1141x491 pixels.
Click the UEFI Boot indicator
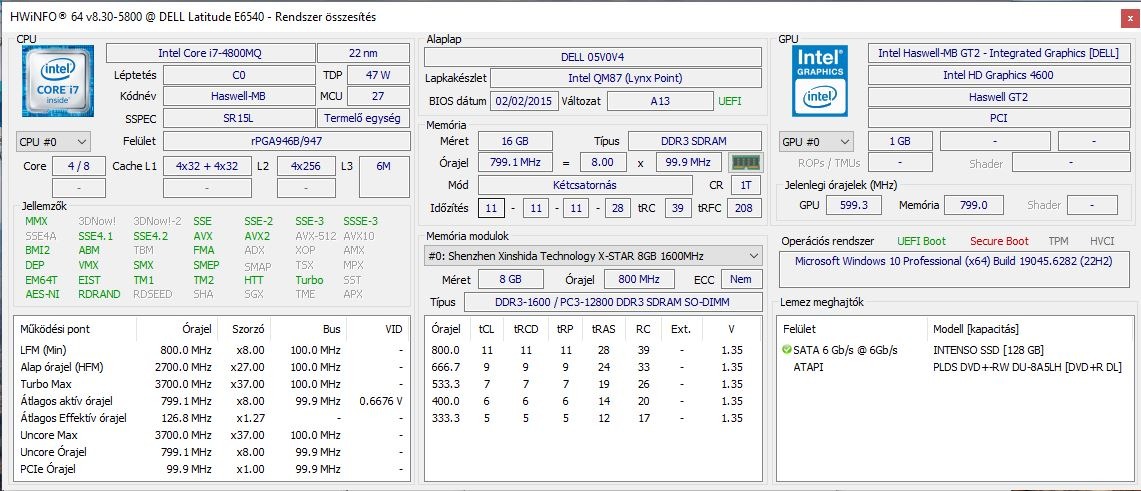click(921, 241)
